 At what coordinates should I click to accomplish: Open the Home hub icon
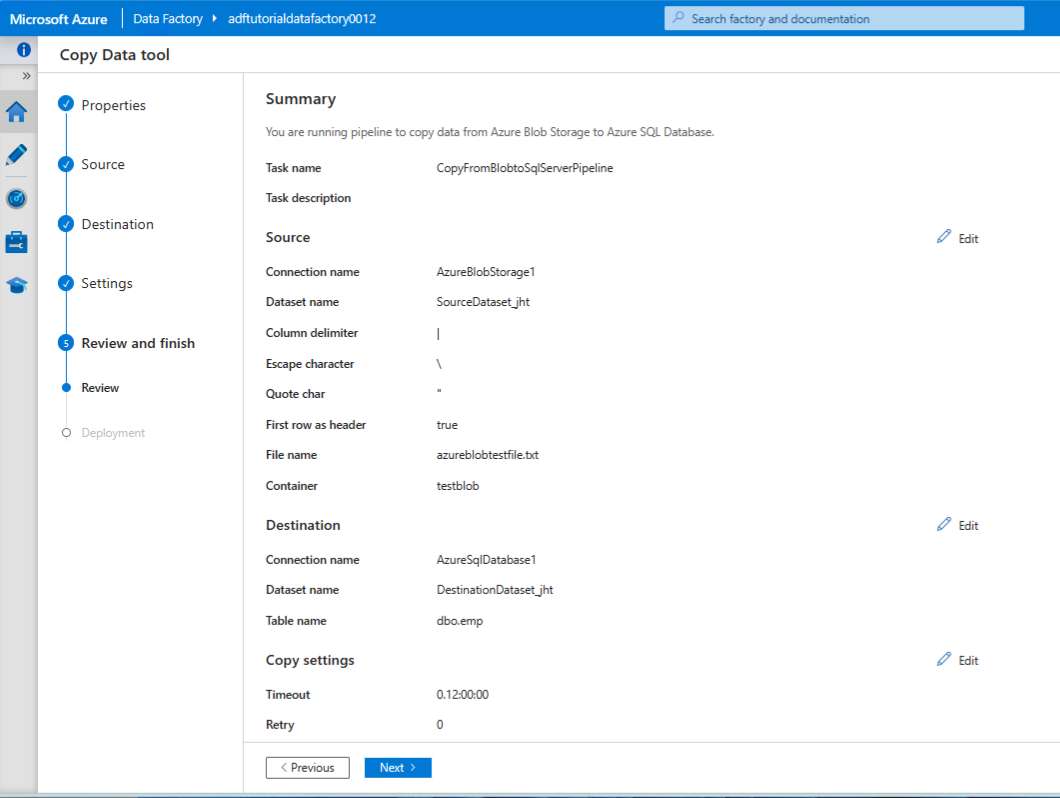point(17,112)
